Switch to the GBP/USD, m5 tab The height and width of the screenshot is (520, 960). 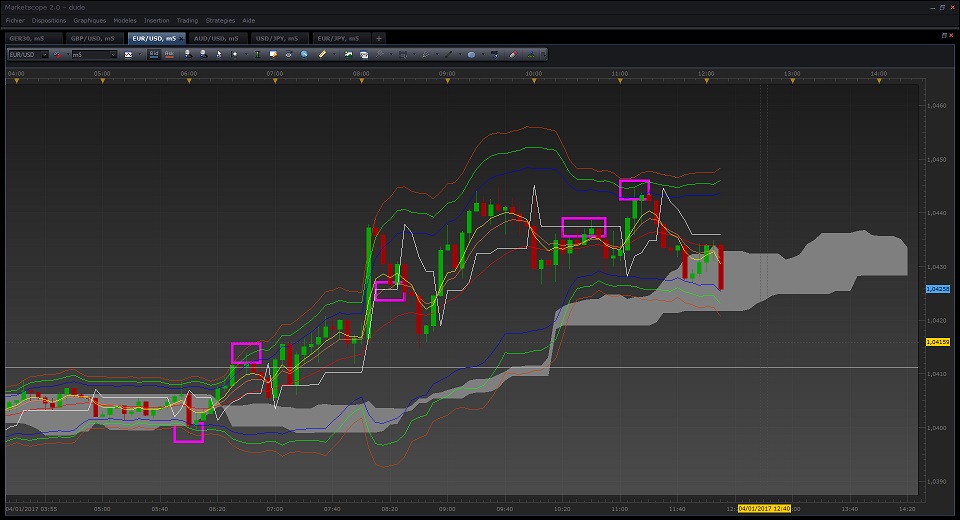[x=95, y=38]
